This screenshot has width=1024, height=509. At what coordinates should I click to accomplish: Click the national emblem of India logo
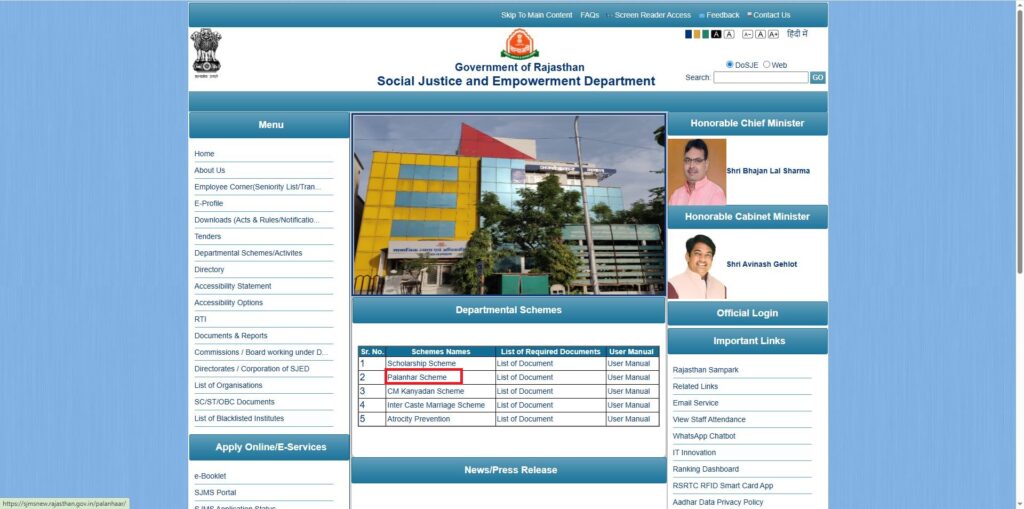click(x=206, y=53)
